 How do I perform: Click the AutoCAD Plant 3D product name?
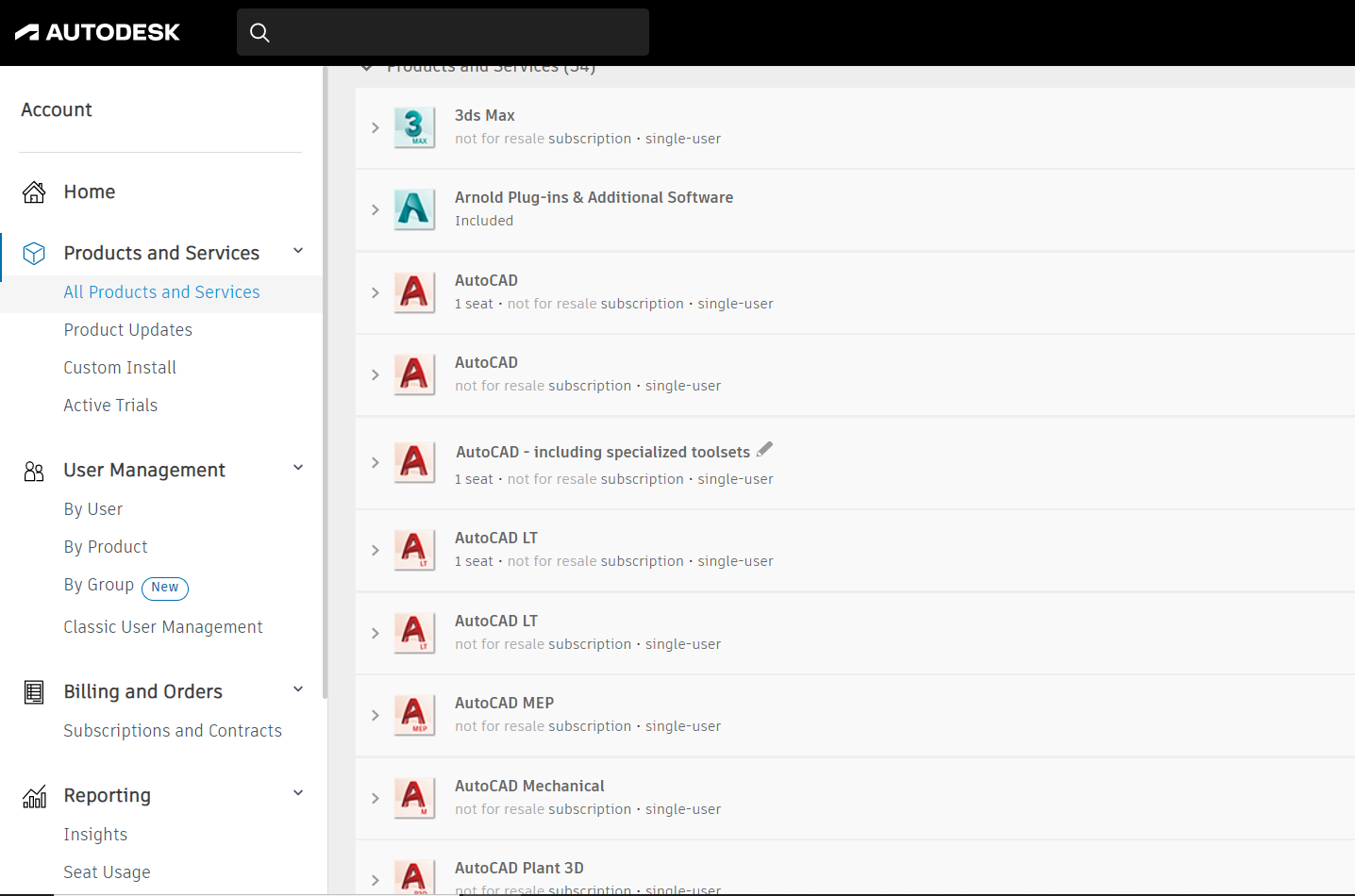tap(519, 868)
